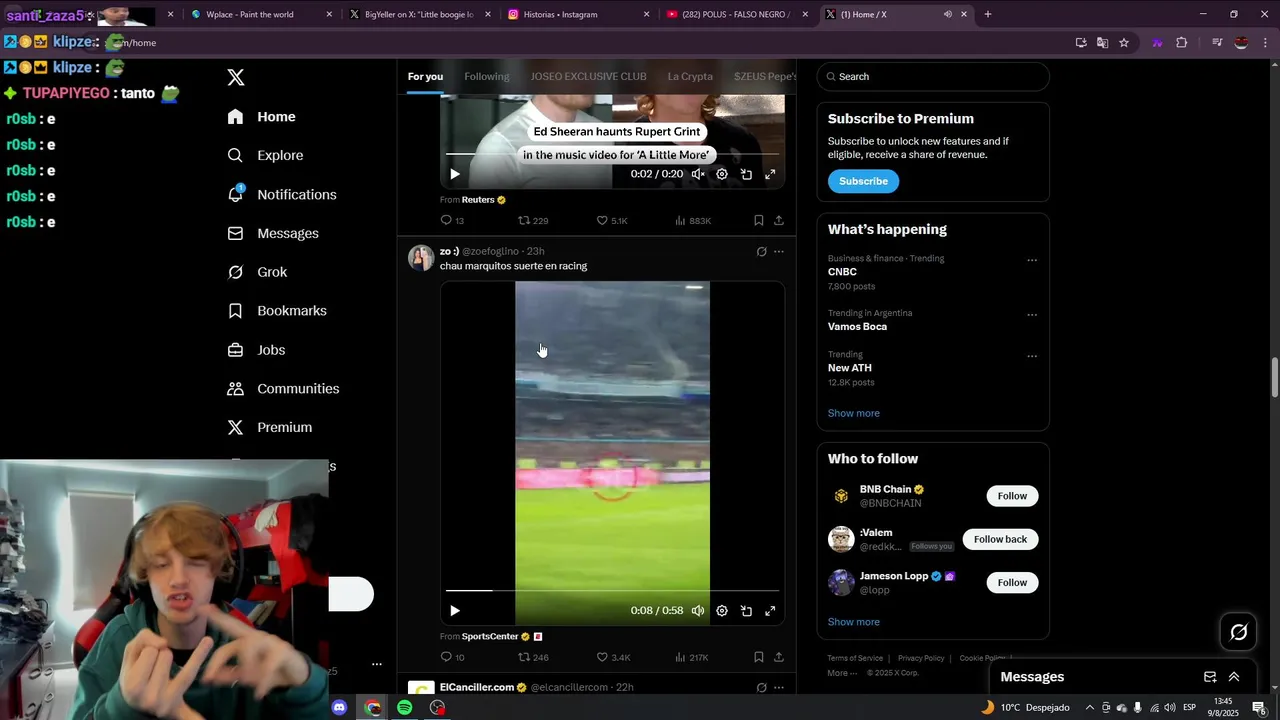
Task: Unmute the Ed Sheeran video
Action: point(698,174)
